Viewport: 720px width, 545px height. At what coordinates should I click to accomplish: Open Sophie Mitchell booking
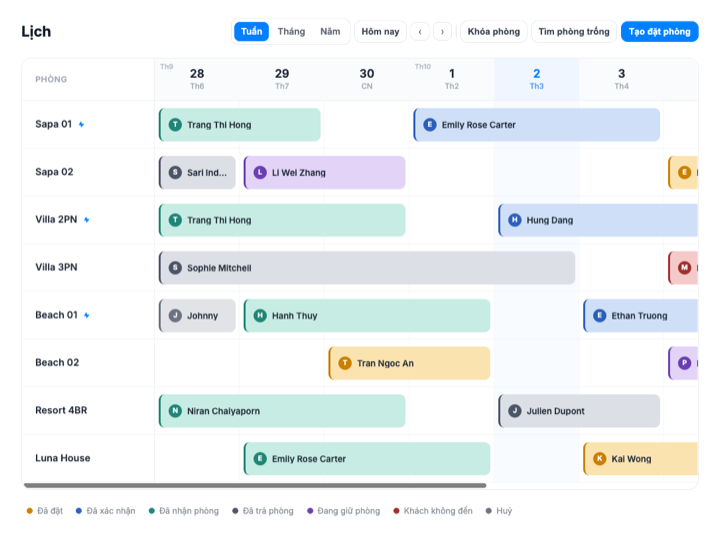point(367,268)
